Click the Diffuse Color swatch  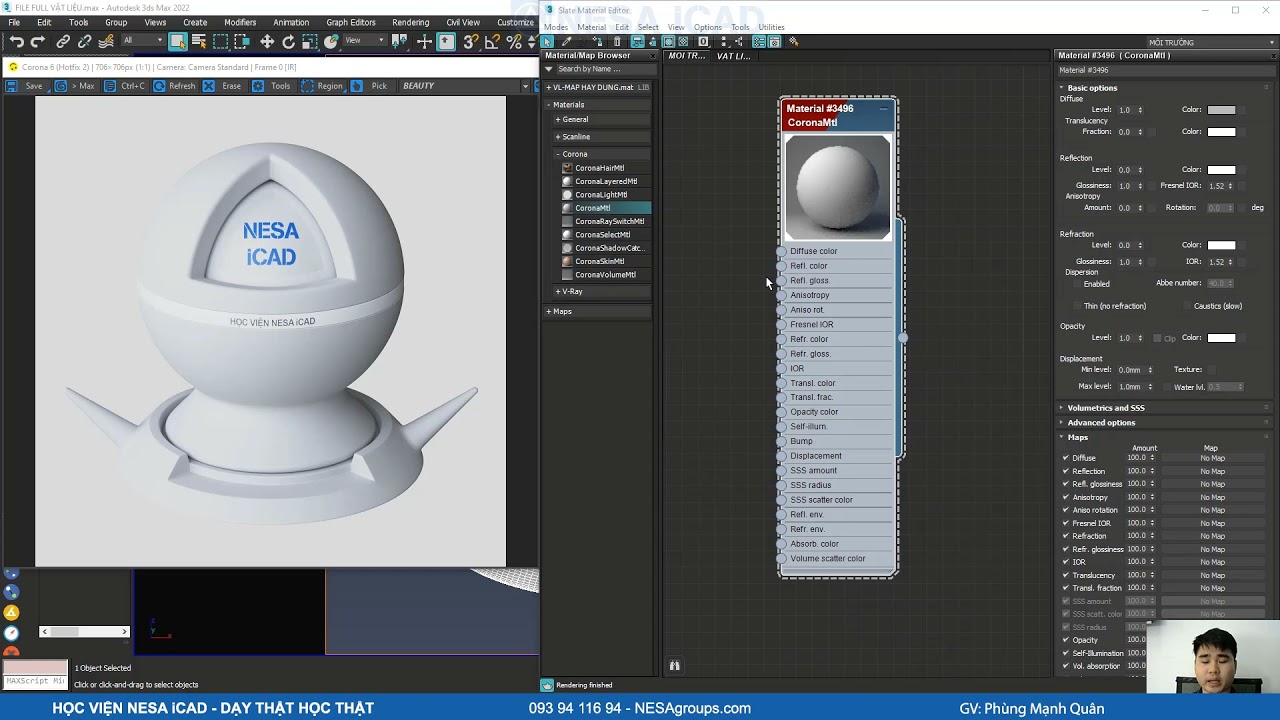pyautogui.click(x=1221, y=110)
